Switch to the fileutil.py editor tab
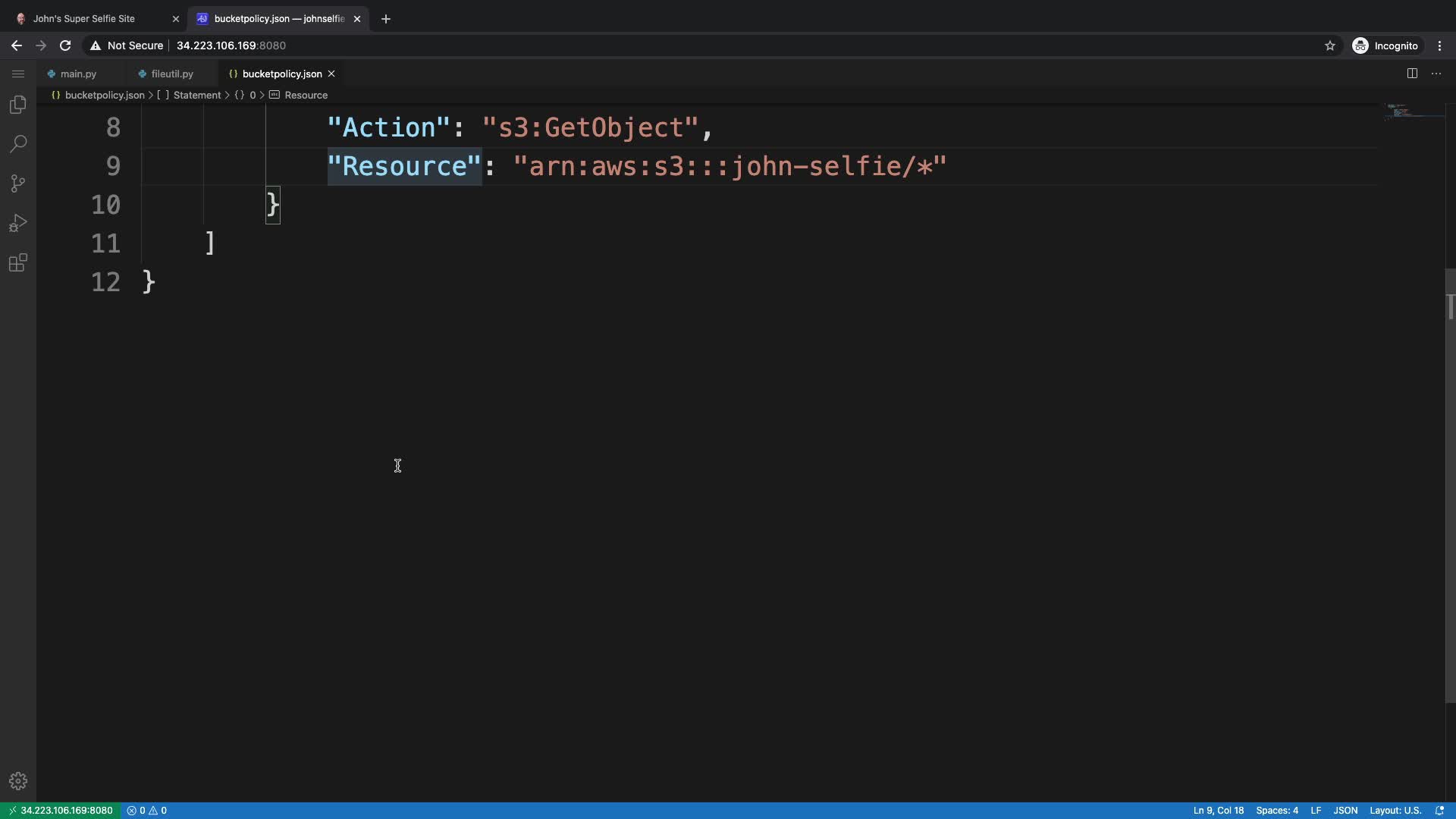The image size is (1456, 819). pyautogui.click(x=172, y=74)
